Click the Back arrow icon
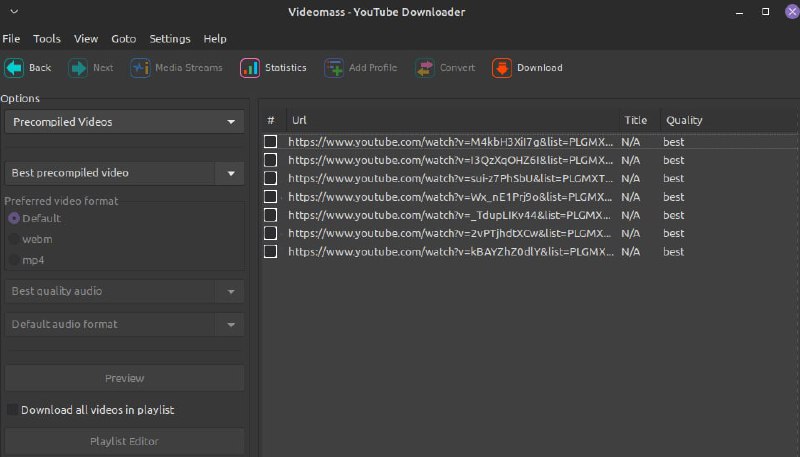The height and width of the screenshot is (457, 800). [14, 68]
